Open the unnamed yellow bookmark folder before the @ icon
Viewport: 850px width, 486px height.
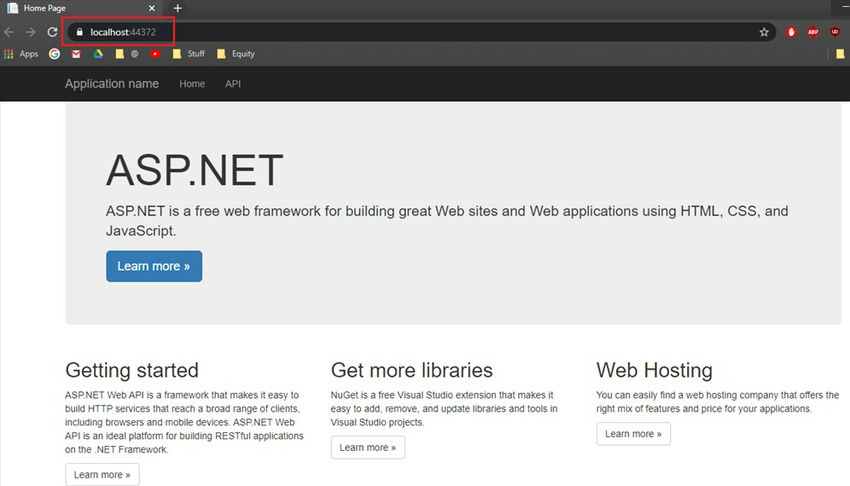coord(119,54)
